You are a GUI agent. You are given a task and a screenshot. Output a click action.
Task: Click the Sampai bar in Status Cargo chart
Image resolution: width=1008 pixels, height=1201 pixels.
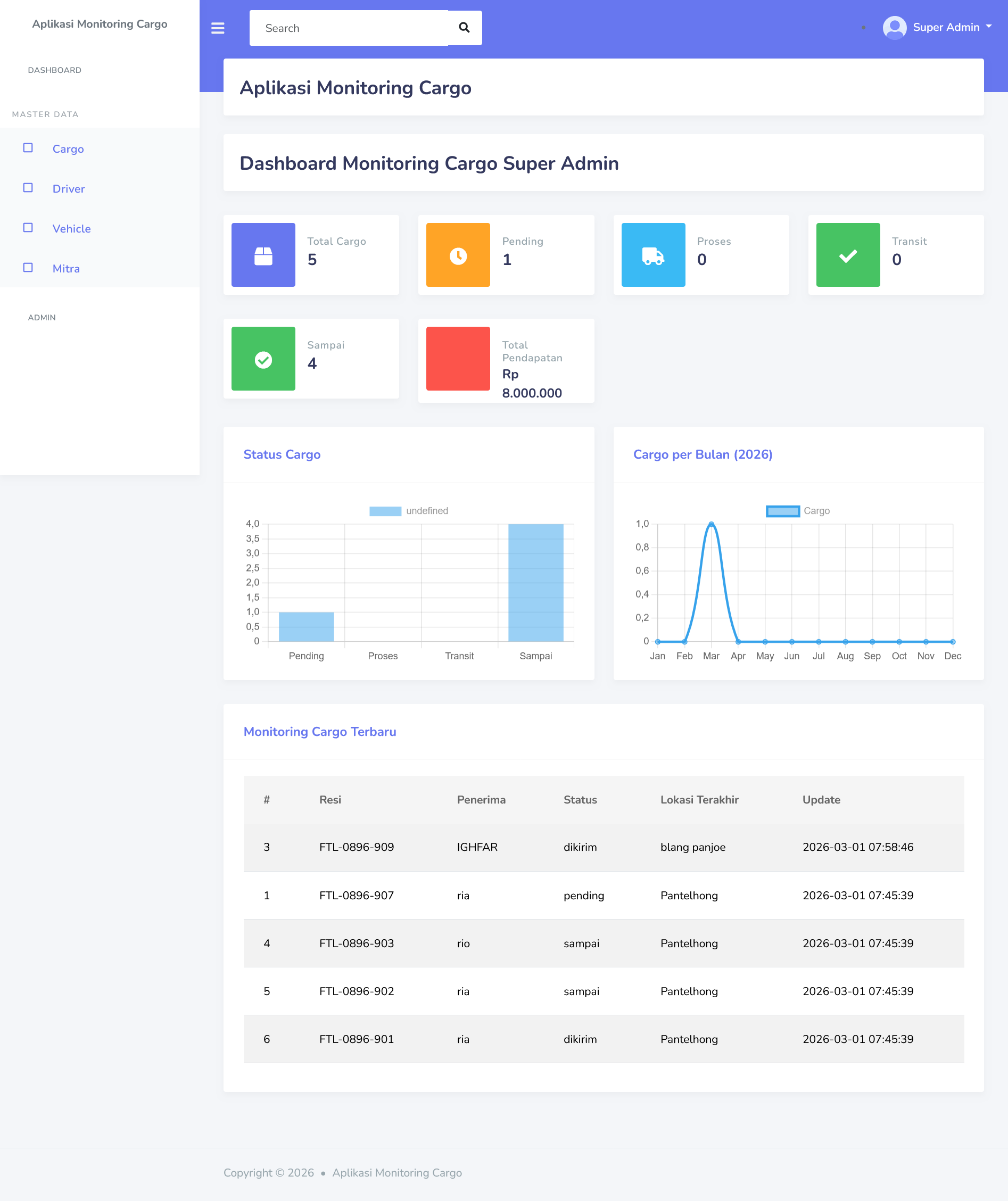click(x=535, y=582)
